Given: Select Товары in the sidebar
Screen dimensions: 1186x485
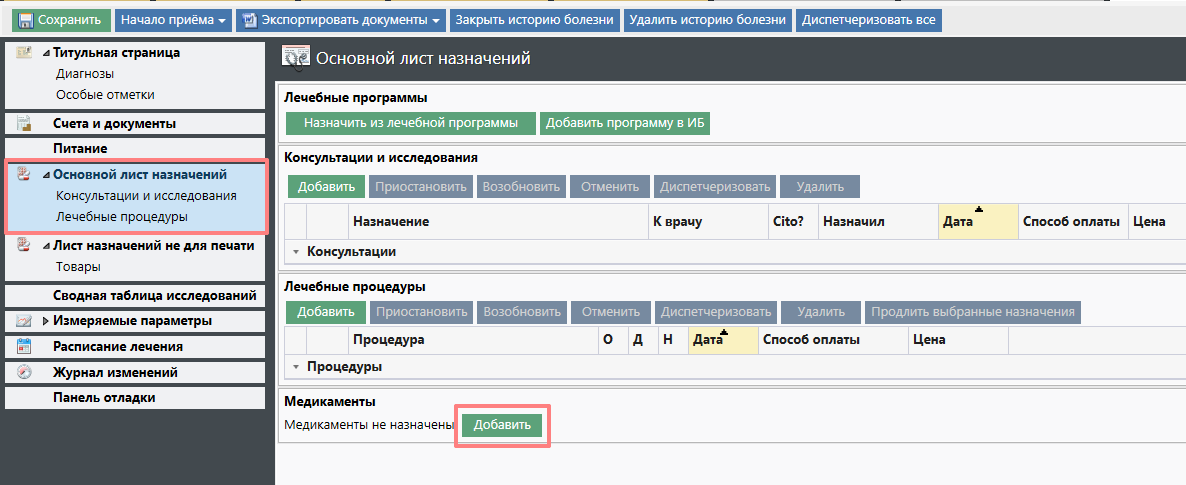Looking at the screenshot, I should 77,266.
